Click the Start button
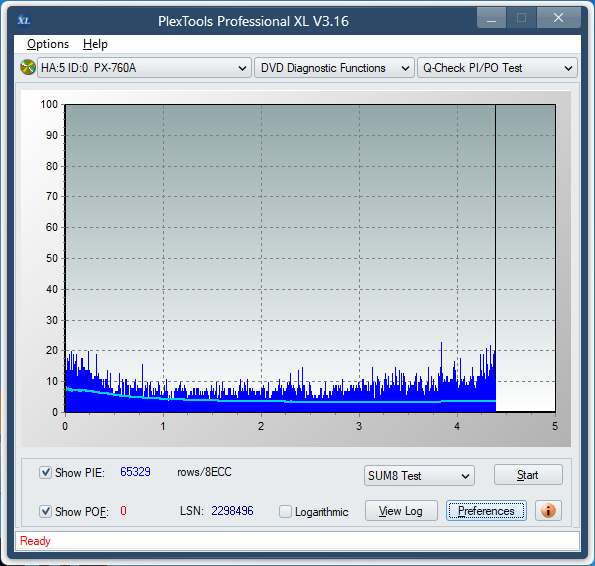Viewport: 595px width, 566px height. pyautogui.click(x=528, y=475)
